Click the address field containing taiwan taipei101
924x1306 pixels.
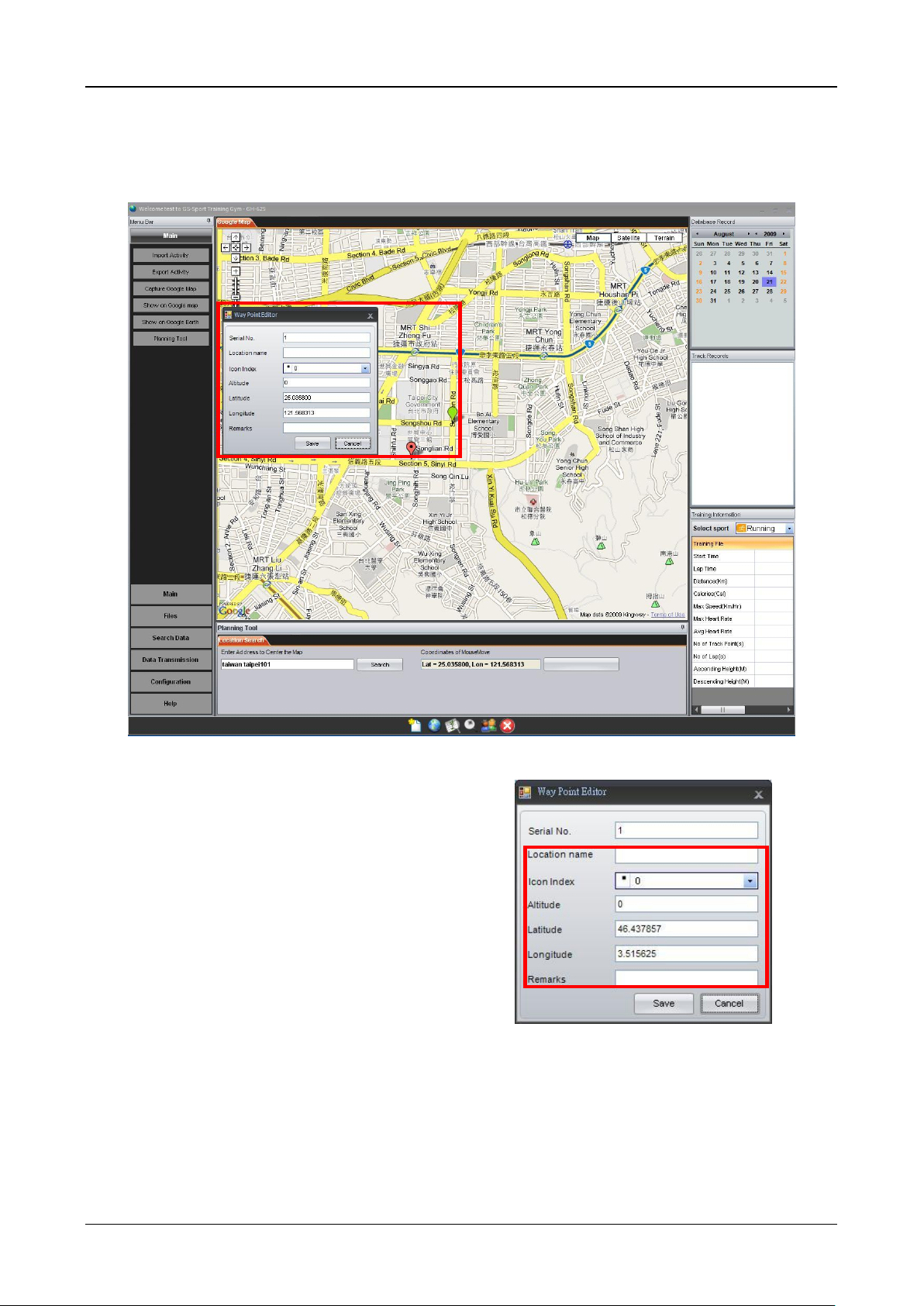[x=287, y=664]
